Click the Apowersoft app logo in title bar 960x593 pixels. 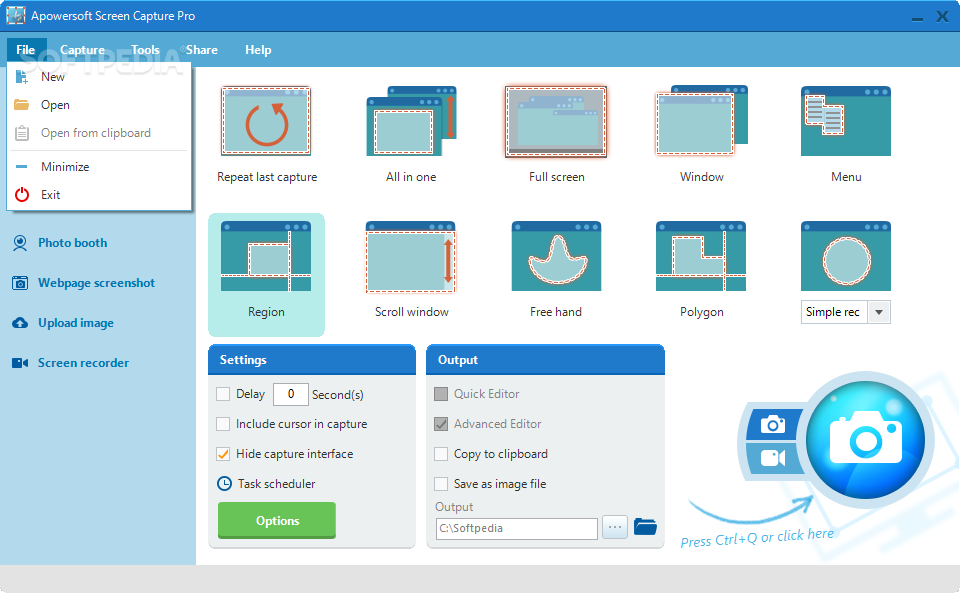coord(16,15)
